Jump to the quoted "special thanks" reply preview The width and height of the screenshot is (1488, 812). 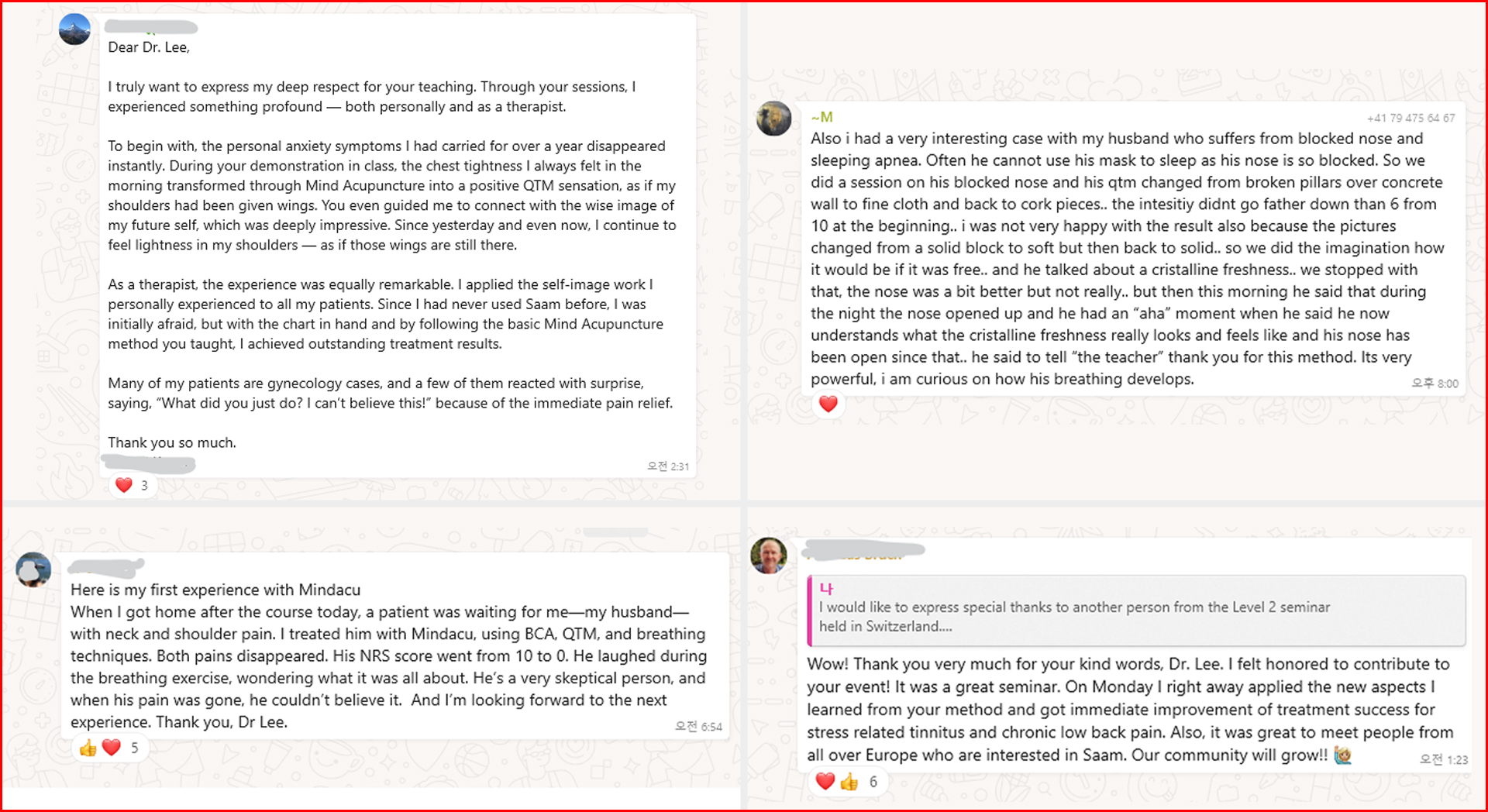(x=1135, y=611)
